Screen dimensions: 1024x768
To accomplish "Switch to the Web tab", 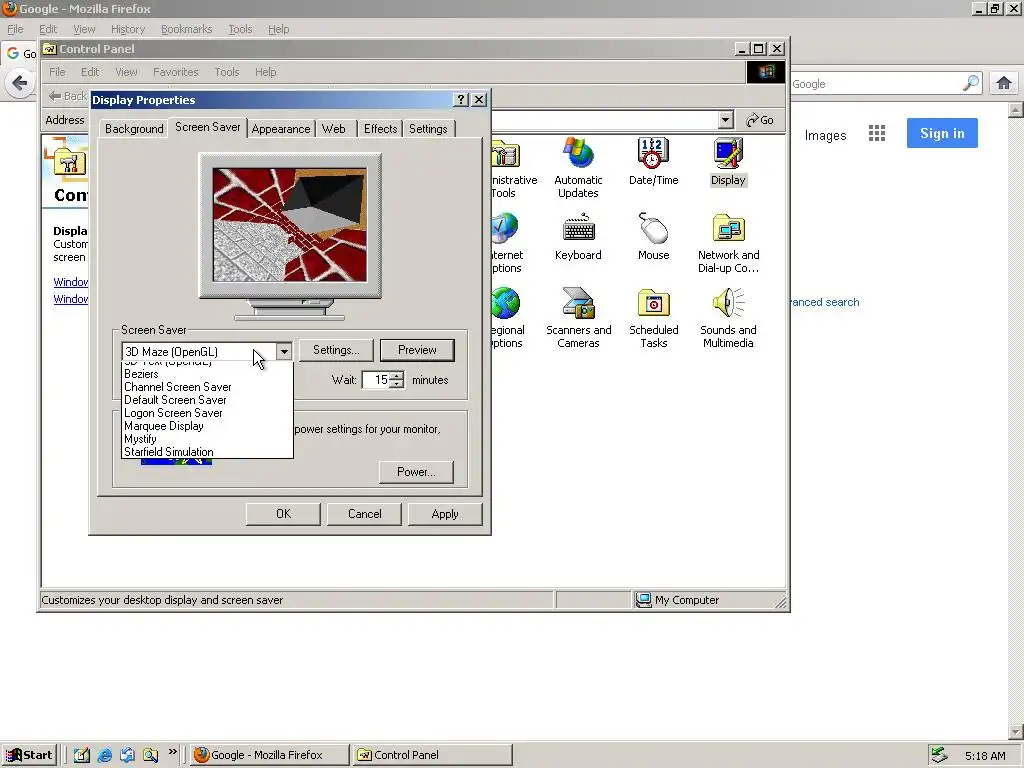I will 334,129.
